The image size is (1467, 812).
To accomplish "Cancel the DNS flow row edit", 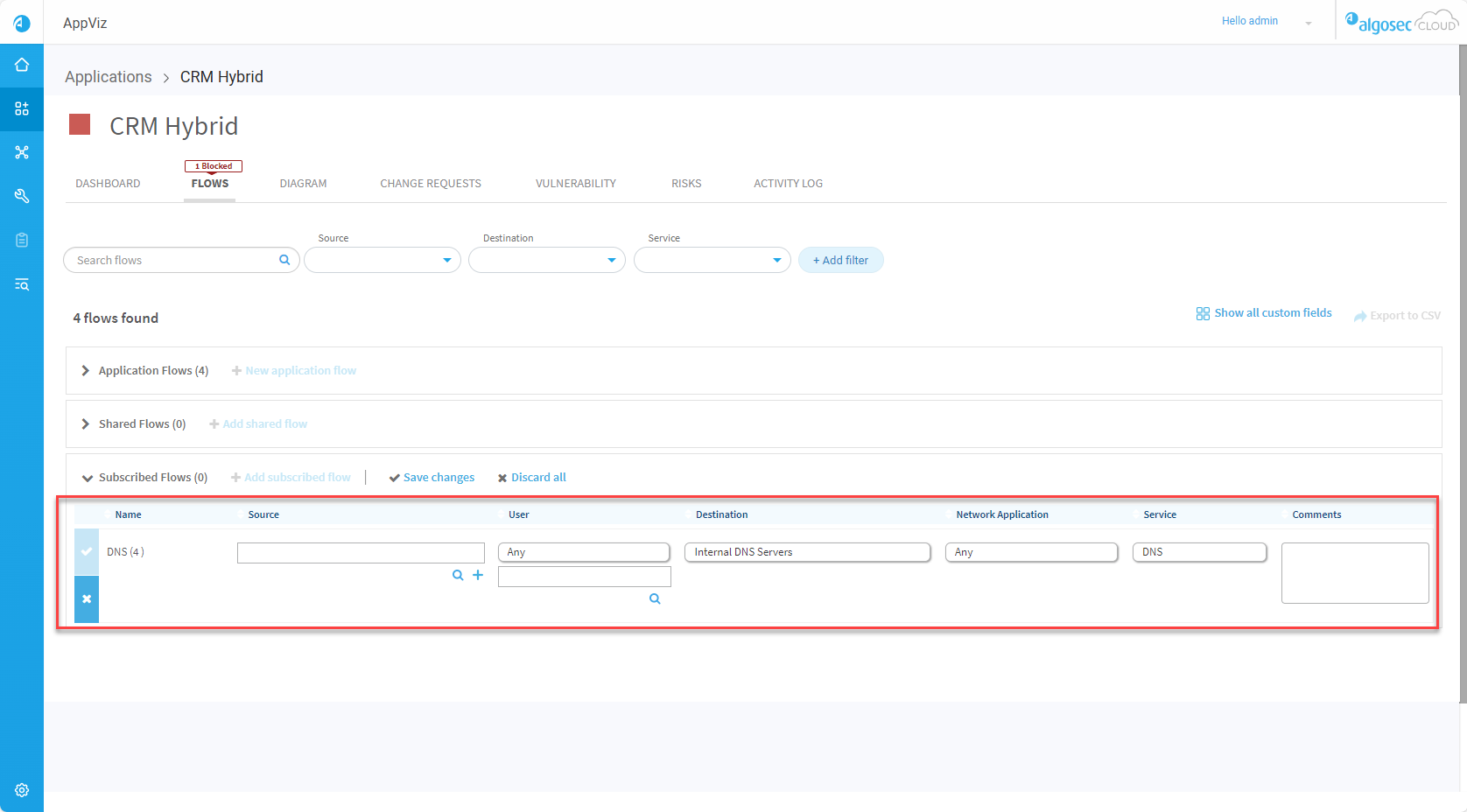I will pyautogui.click(x=87, y=599).
